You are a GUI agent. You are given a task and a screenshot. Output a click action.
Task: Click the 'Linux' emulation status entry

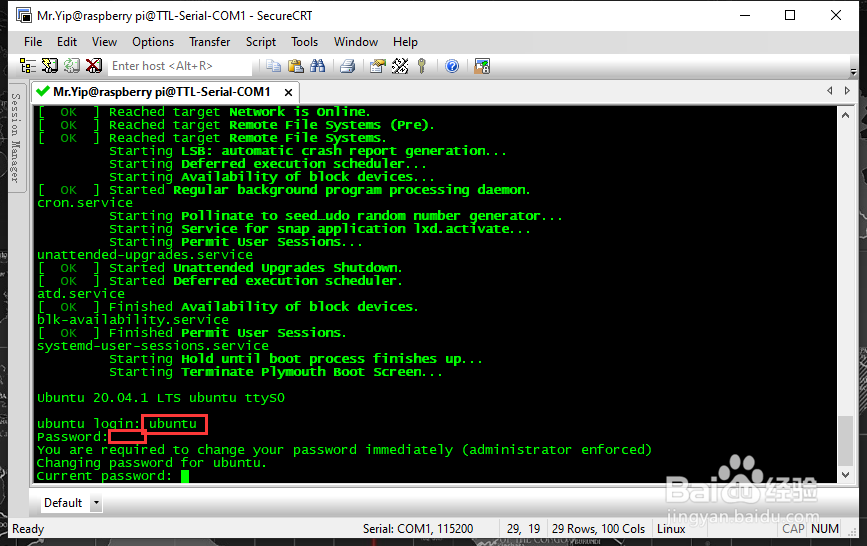pyautogui.click(x=671, y=529)
